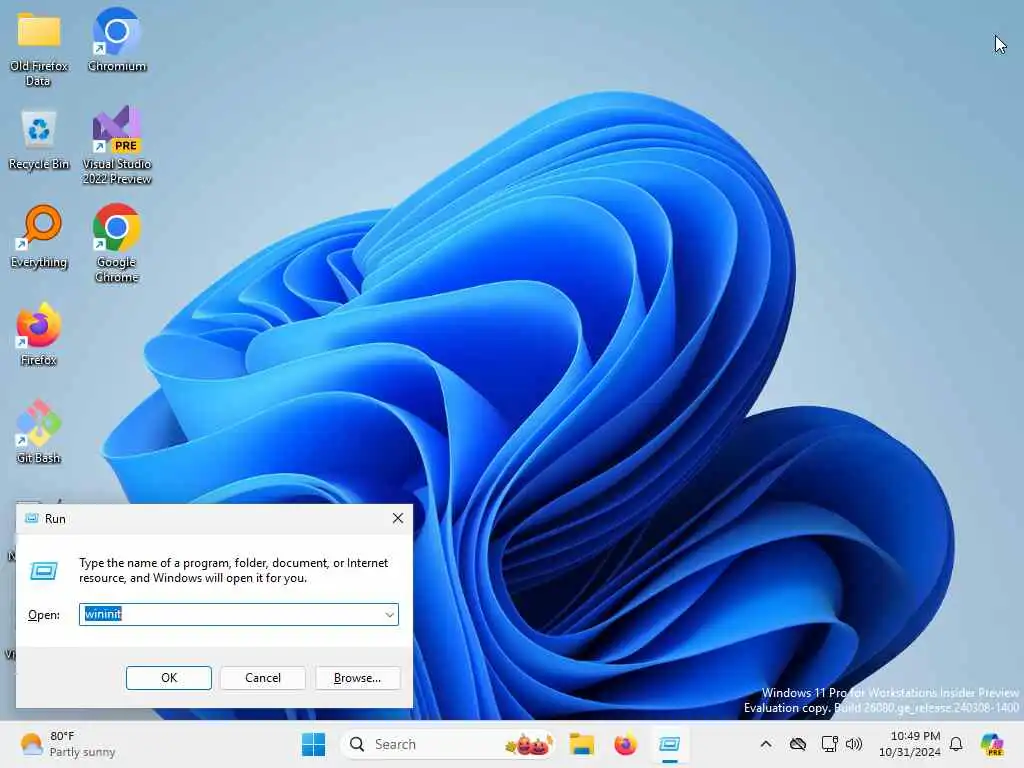Screen dimensions: 1024x768
Task: Launch Chromium from the desktop
Action: tap(117, 40)
